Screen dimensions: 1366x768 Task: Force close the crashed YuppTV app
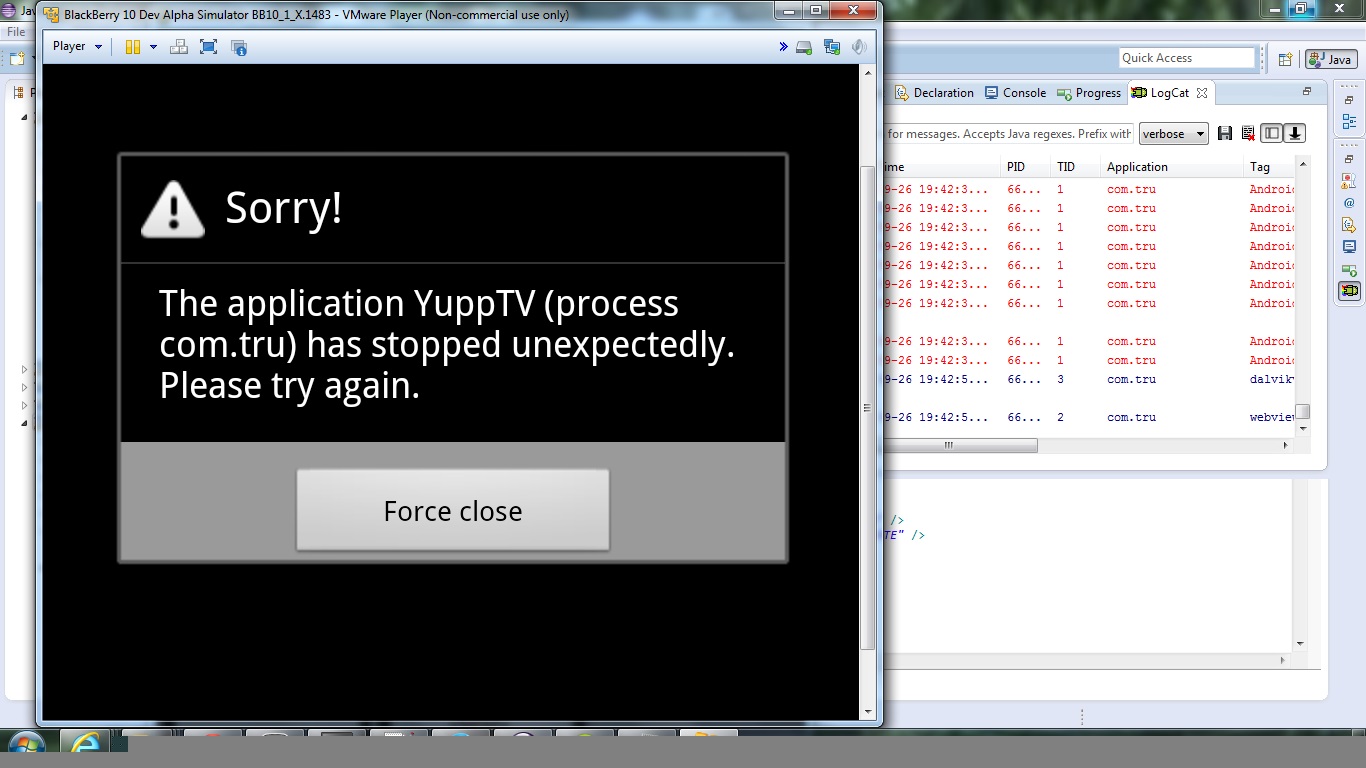point(452,510)
